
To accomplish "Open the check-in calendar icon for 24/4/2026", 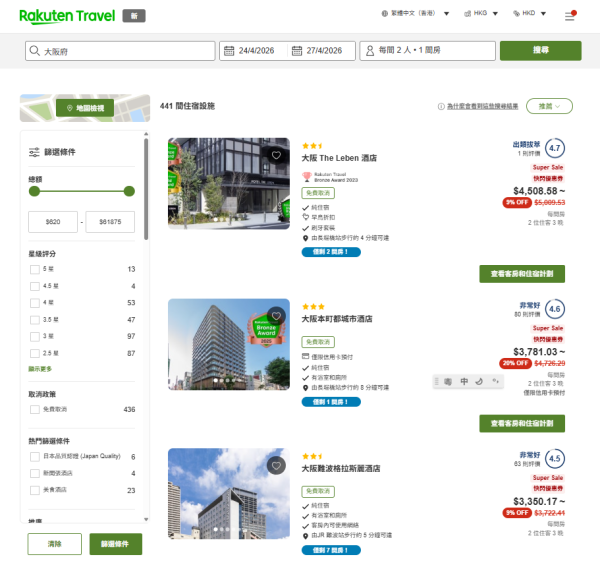I will [229, 51].
